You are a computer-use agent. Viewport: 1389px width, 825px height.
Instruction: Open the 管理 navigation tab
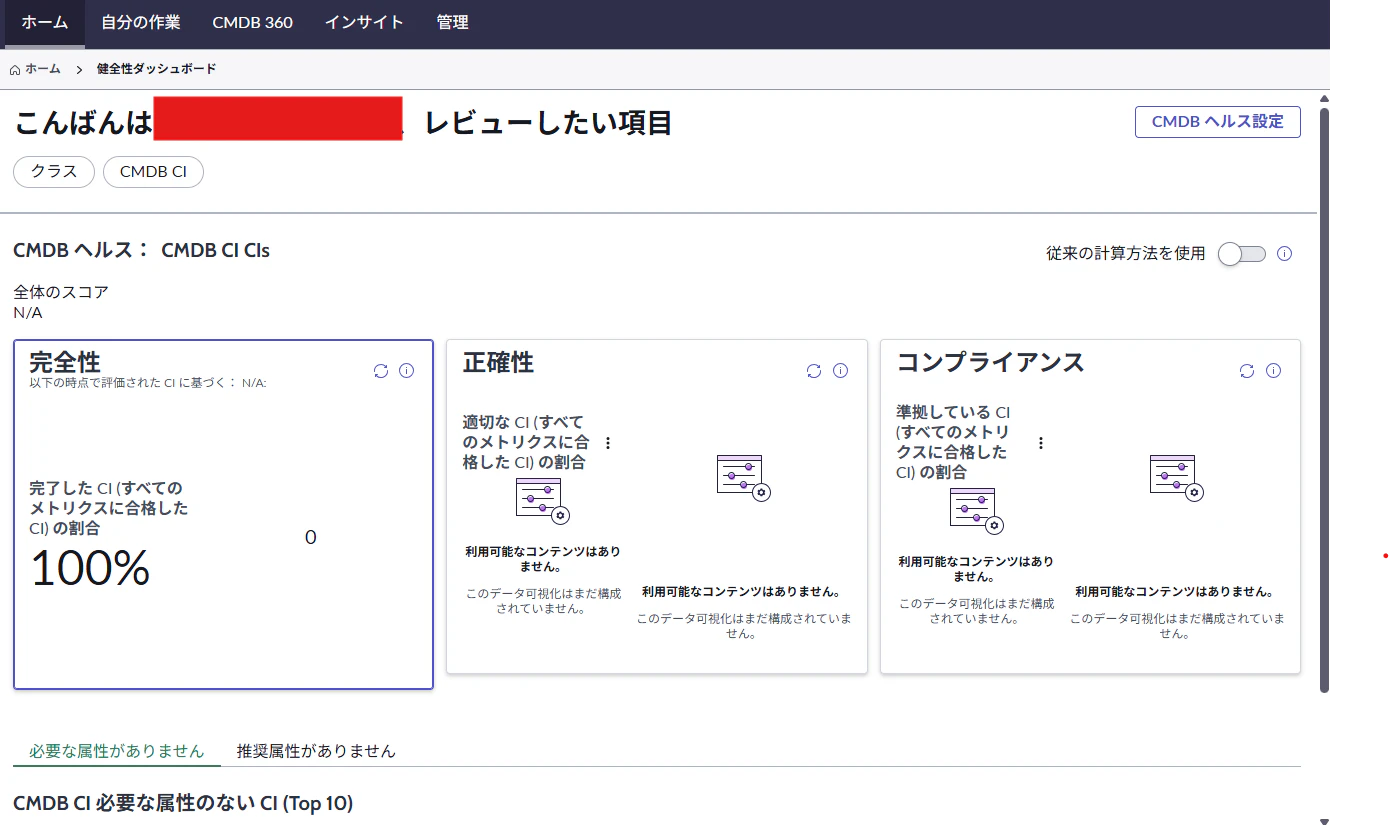coord(453,22)
